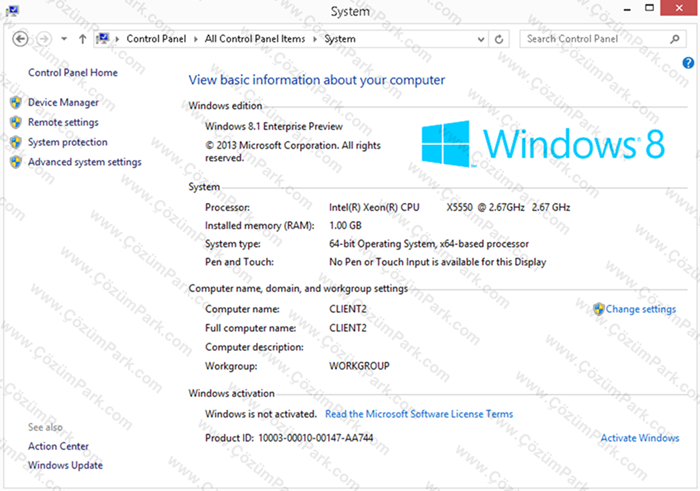The width and height of the screenshot is (700, 491).
Task: Go up one level with Up arrow
Action: click(x=82, y=39)
